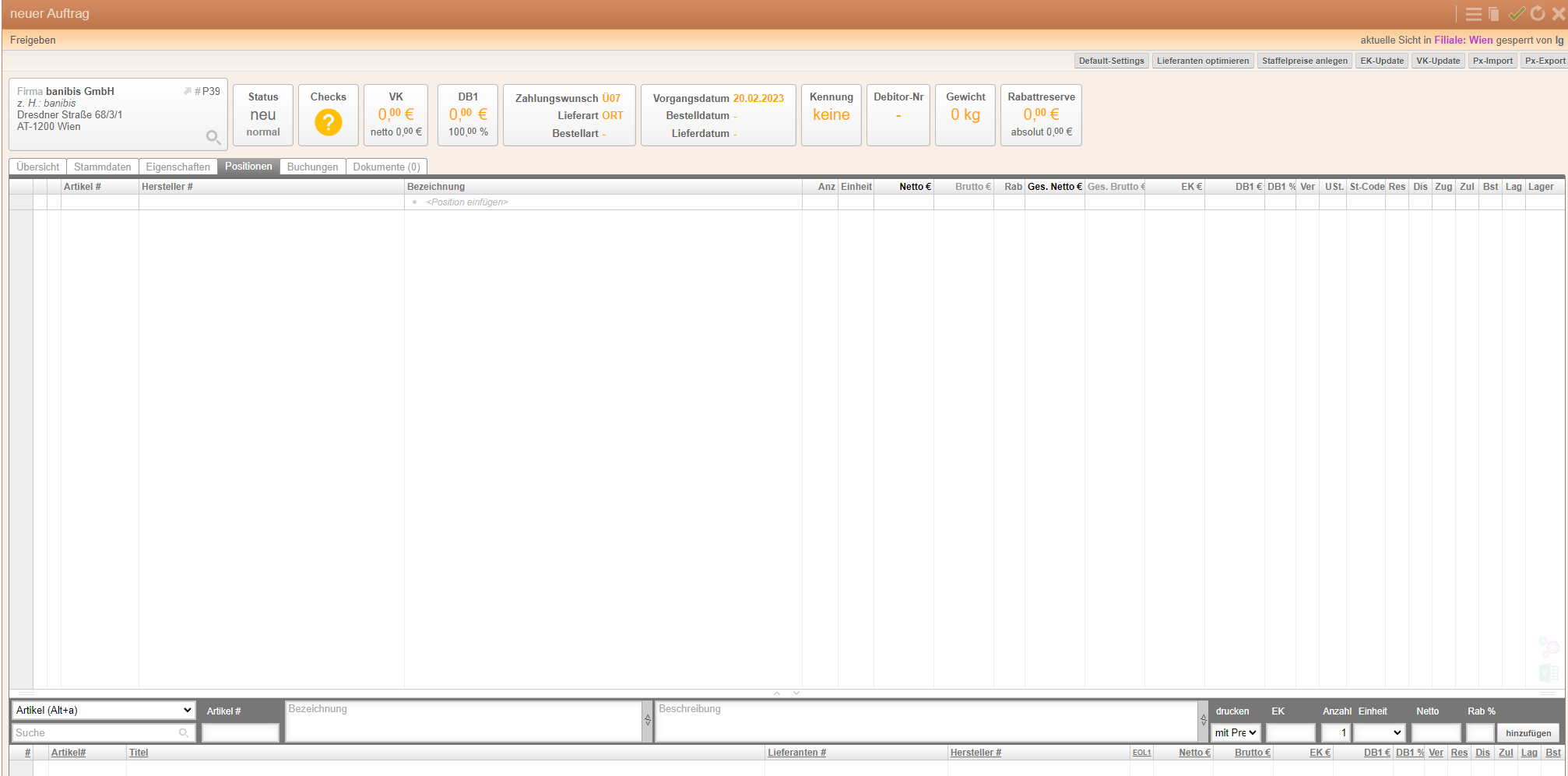Click the Lieferanten optimieren button
Image resolution: width=1568 pixels, height=776 pixels.
point(1203,61)
